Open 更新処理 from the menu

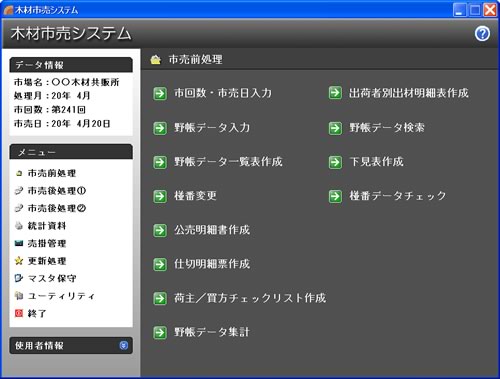47,261
